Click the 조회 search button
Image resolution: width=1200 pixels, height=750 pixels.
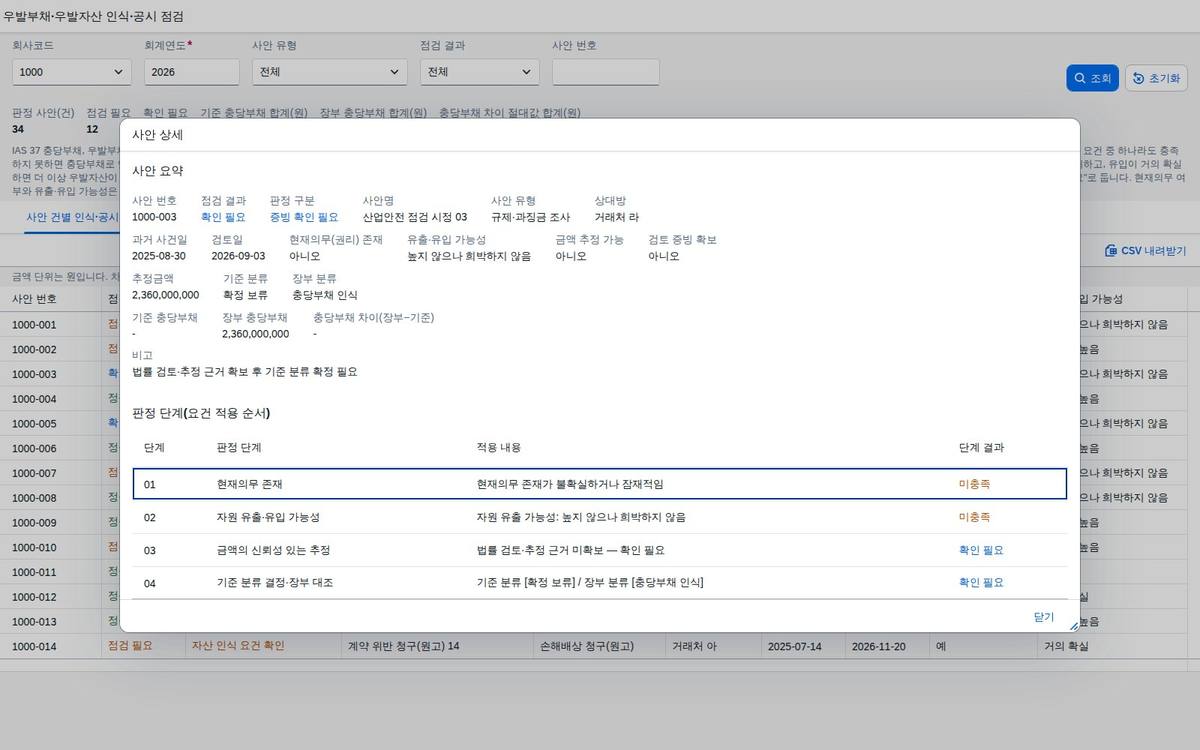point(1092,78)
